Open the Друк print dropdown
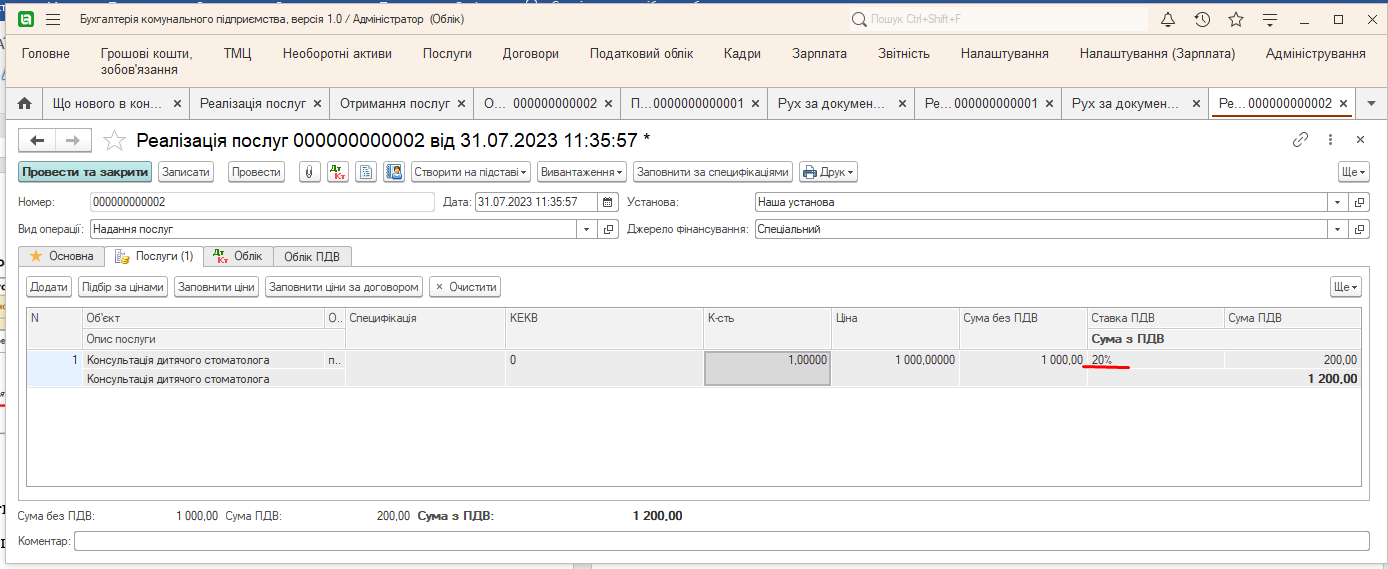1388x569 pixels. coord(828,172)
